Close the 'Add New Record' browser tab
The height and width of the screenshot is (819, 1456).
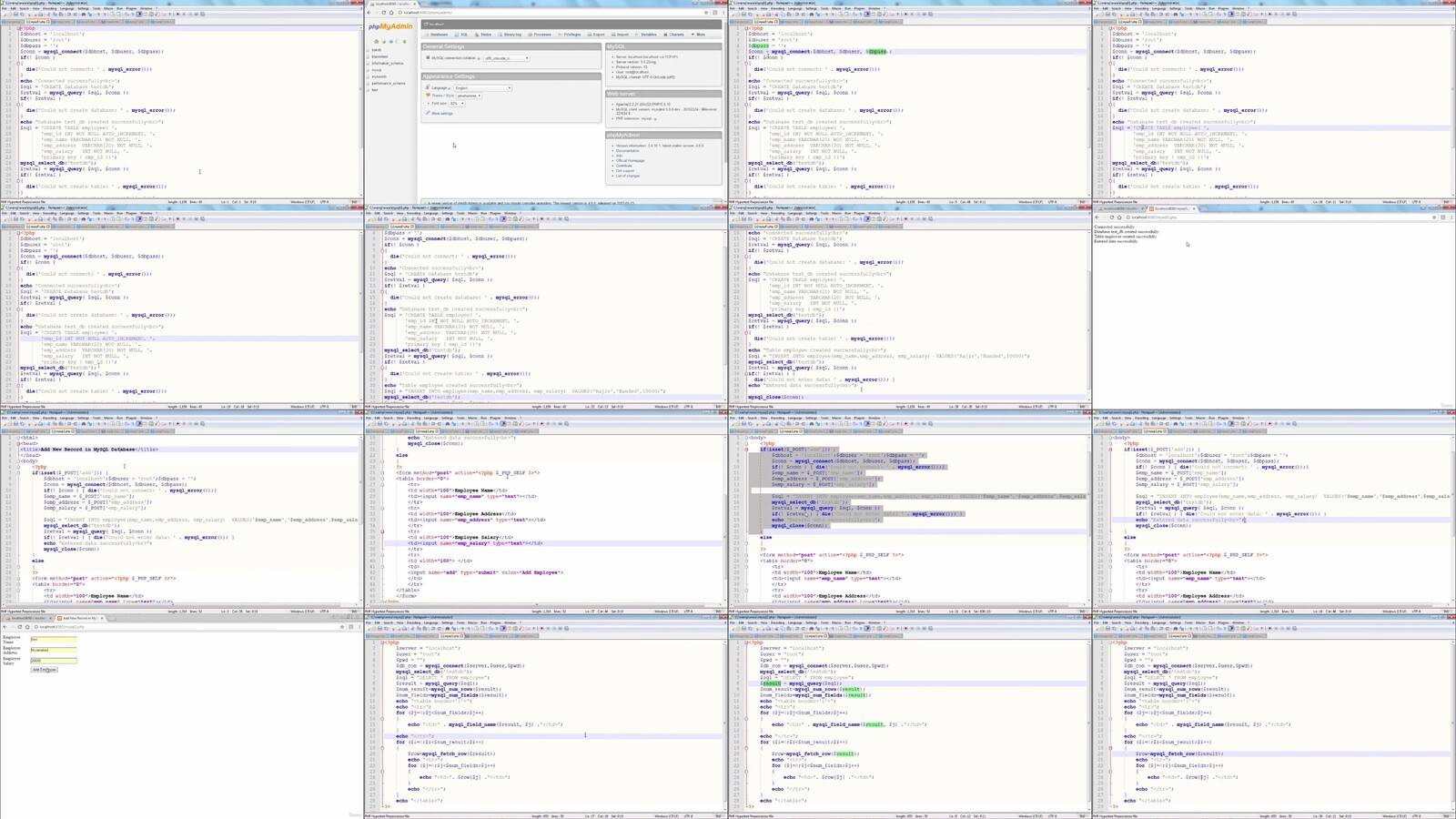coord(102,619)
